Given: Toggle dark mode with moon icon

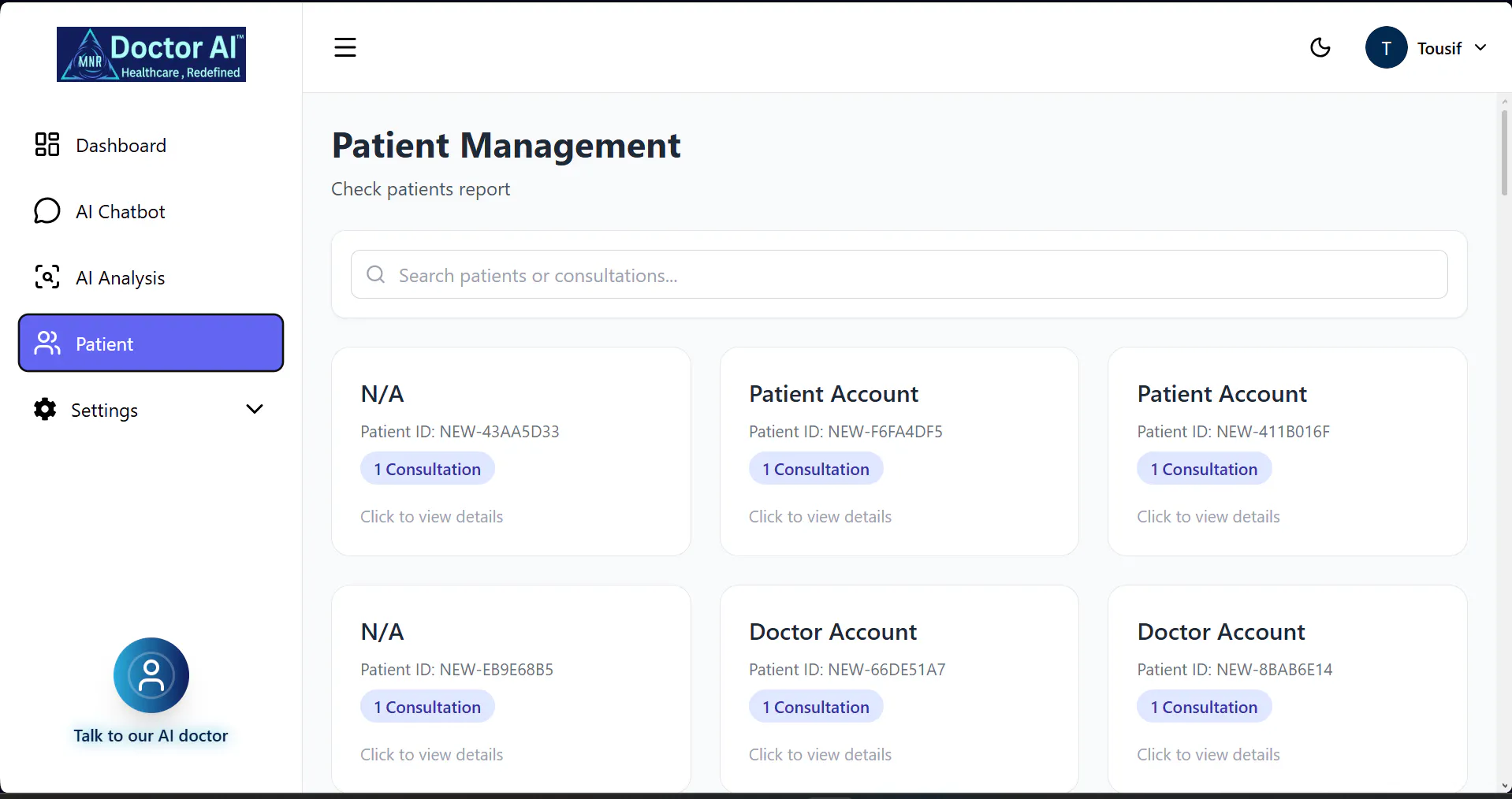Looking at the screenshot, I should 1320,47.
